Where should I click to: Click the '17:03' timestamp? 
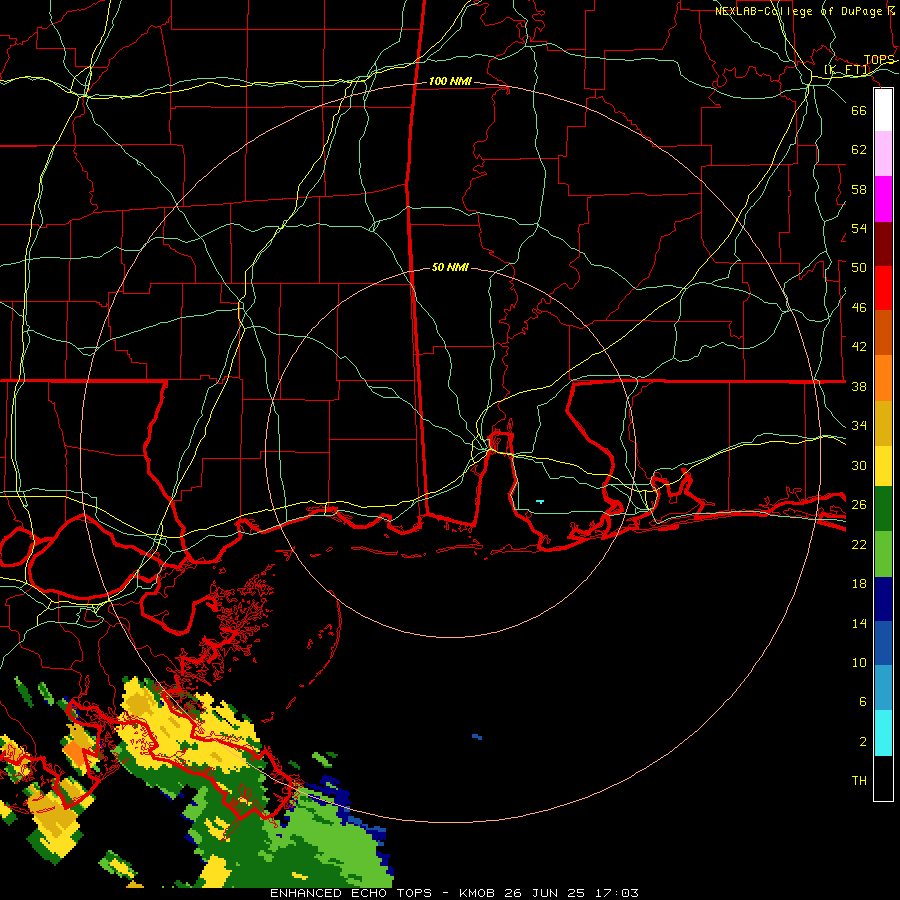(x=615, y=893)
